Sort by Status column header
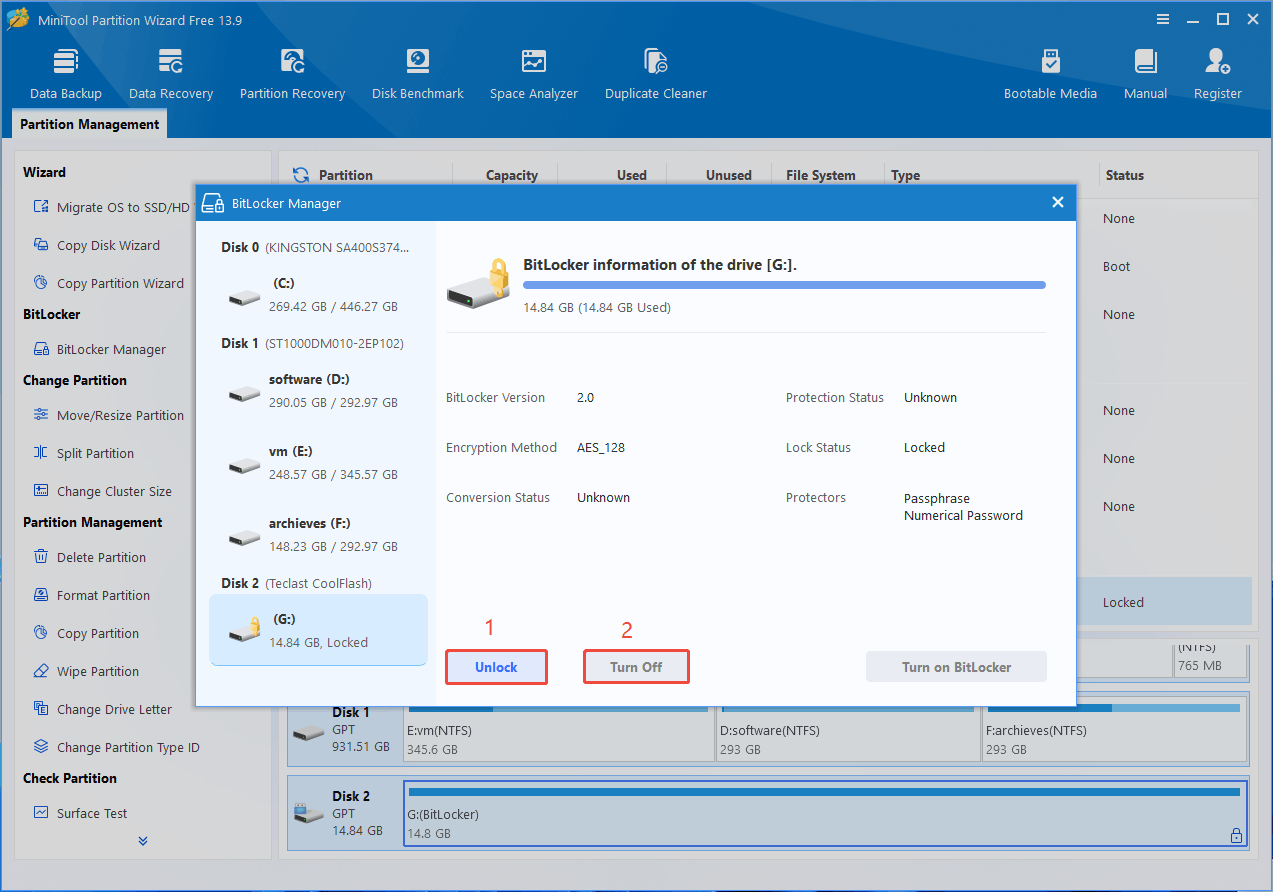1273x892 pixels. [1125, 175]
